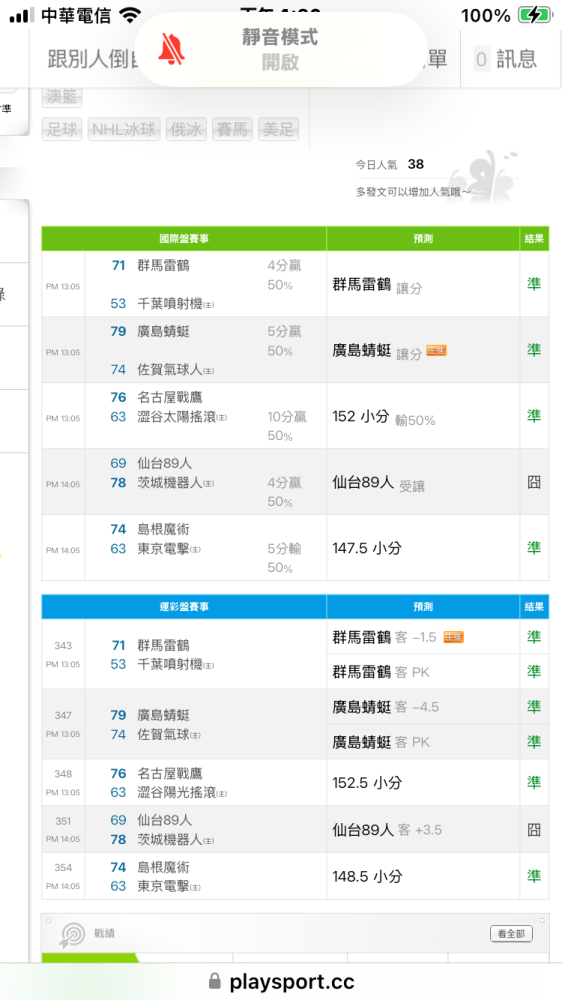Click 囧 result in 運彩盤 game 351
This screenshot has height=1000, width=562.
click(x=534, y=830)
